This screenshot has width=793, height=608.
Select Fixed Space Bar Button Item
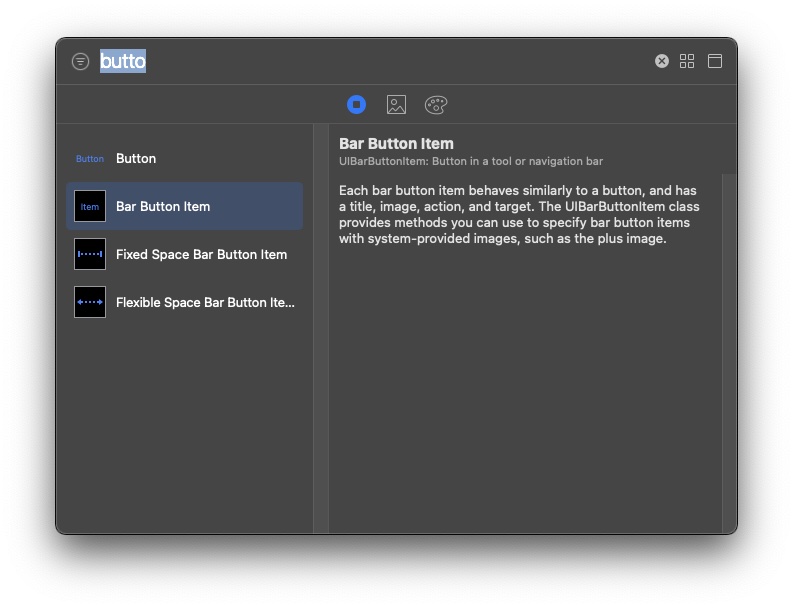185,254
